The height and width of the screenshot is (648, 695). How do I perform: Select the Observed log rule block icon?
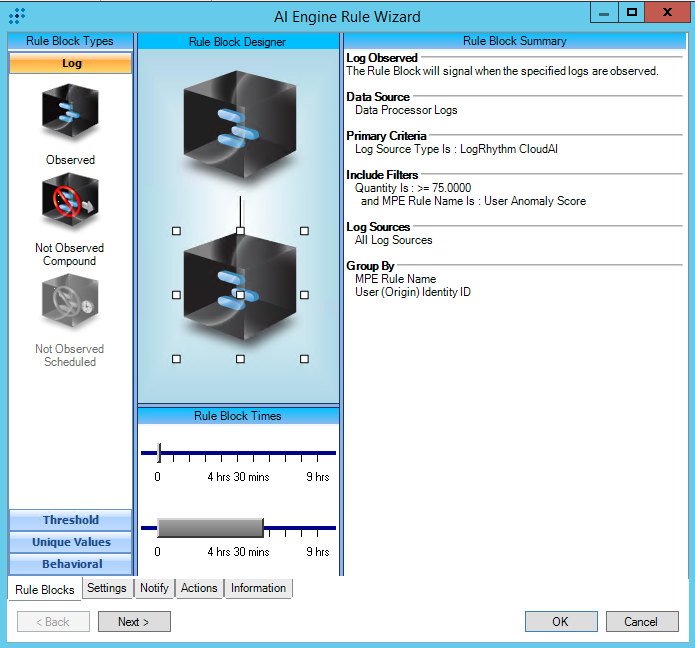[x=70, y=112]
